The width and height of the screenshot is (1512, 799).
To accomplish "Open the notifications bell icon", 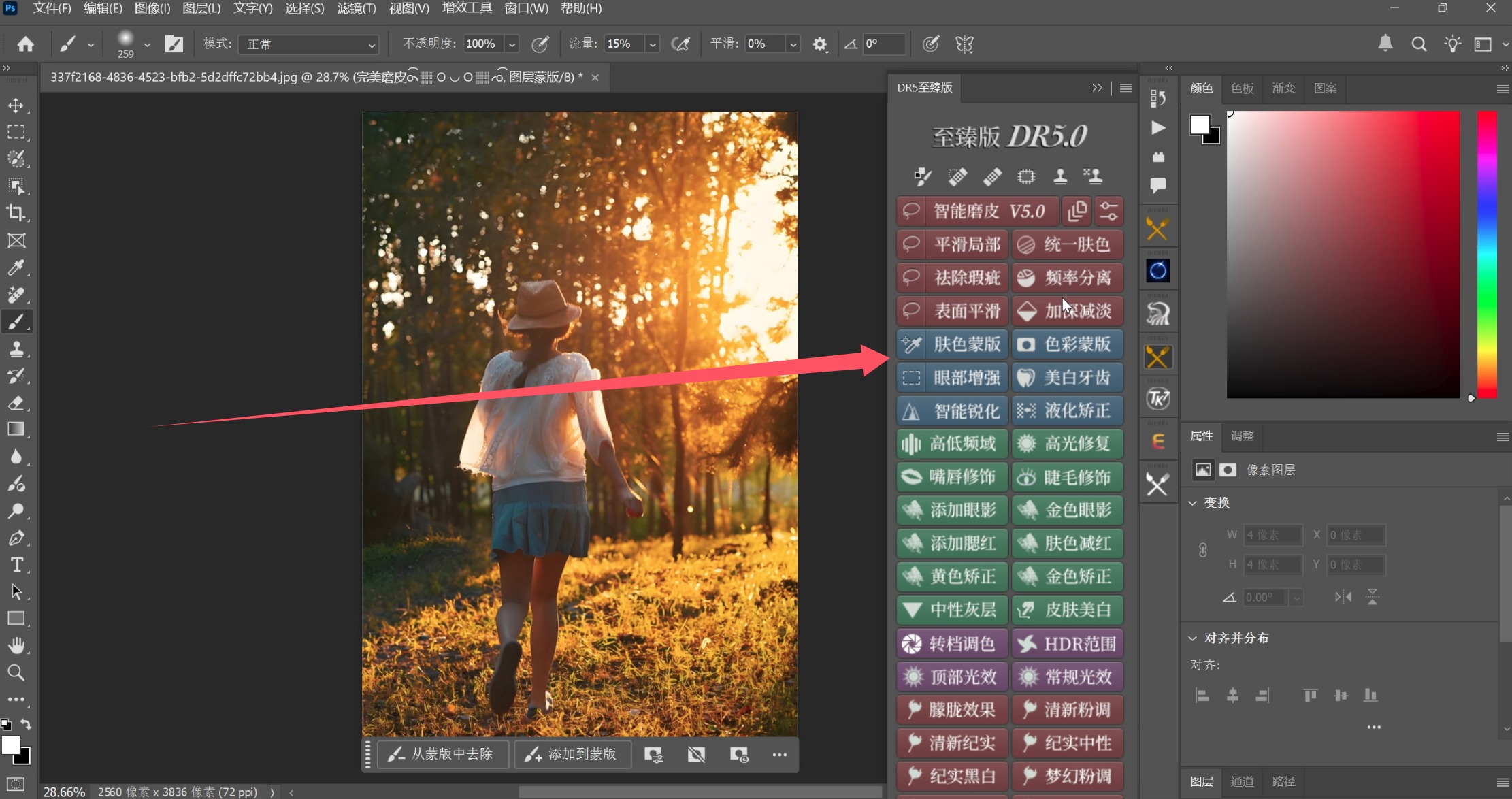I will pos(1385,44).
